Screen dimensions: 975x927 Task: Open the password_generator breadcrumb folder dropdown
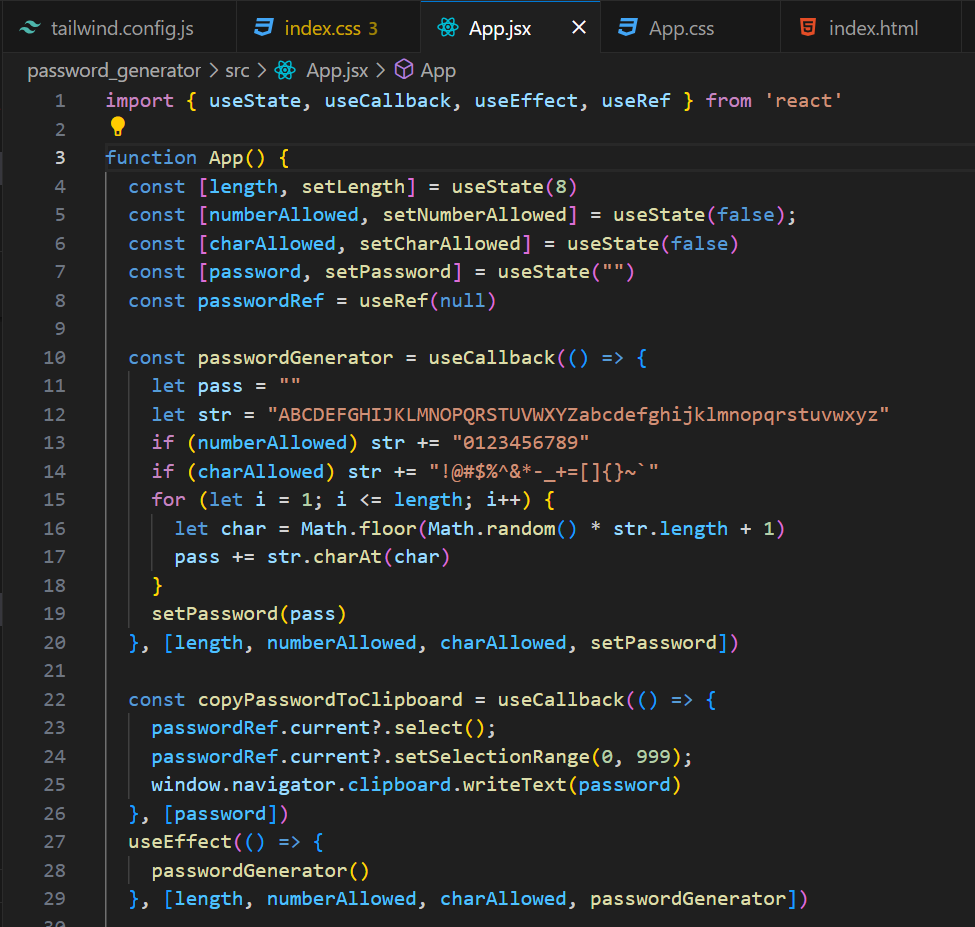113,70
